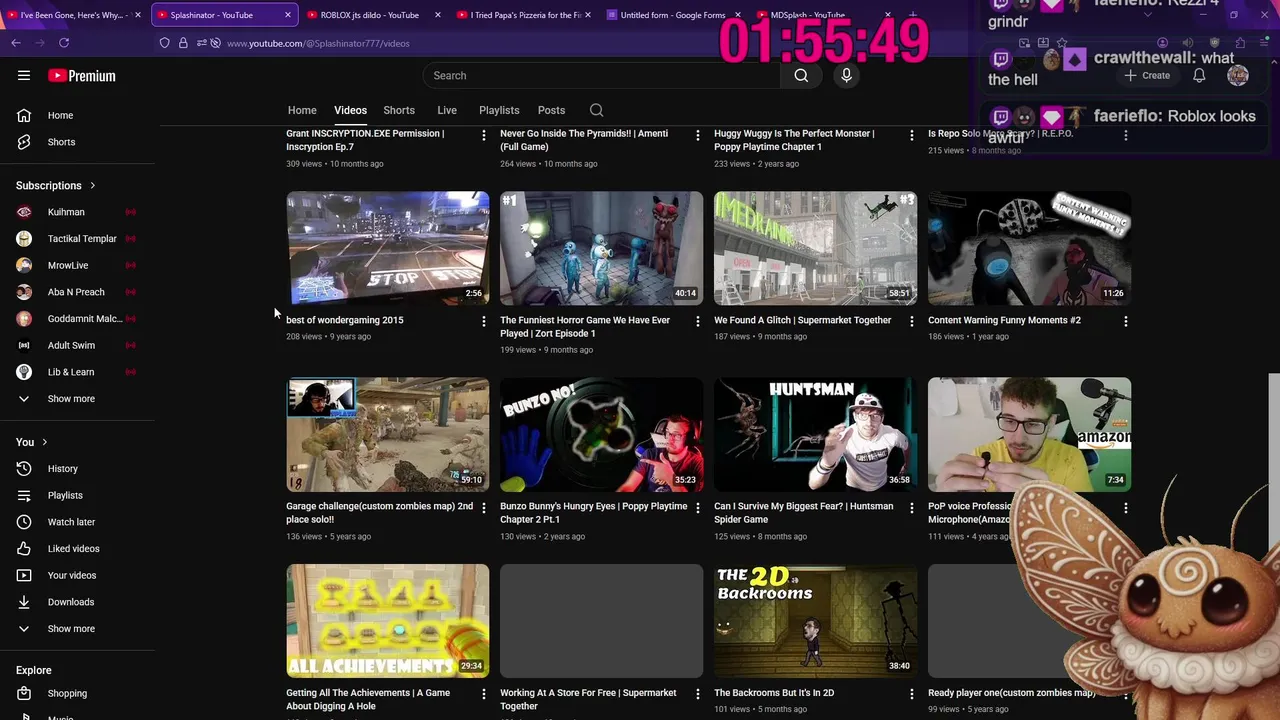
Task: Open options menu for Content Warning Funny Moments #2
Action: click(1126, 321)
